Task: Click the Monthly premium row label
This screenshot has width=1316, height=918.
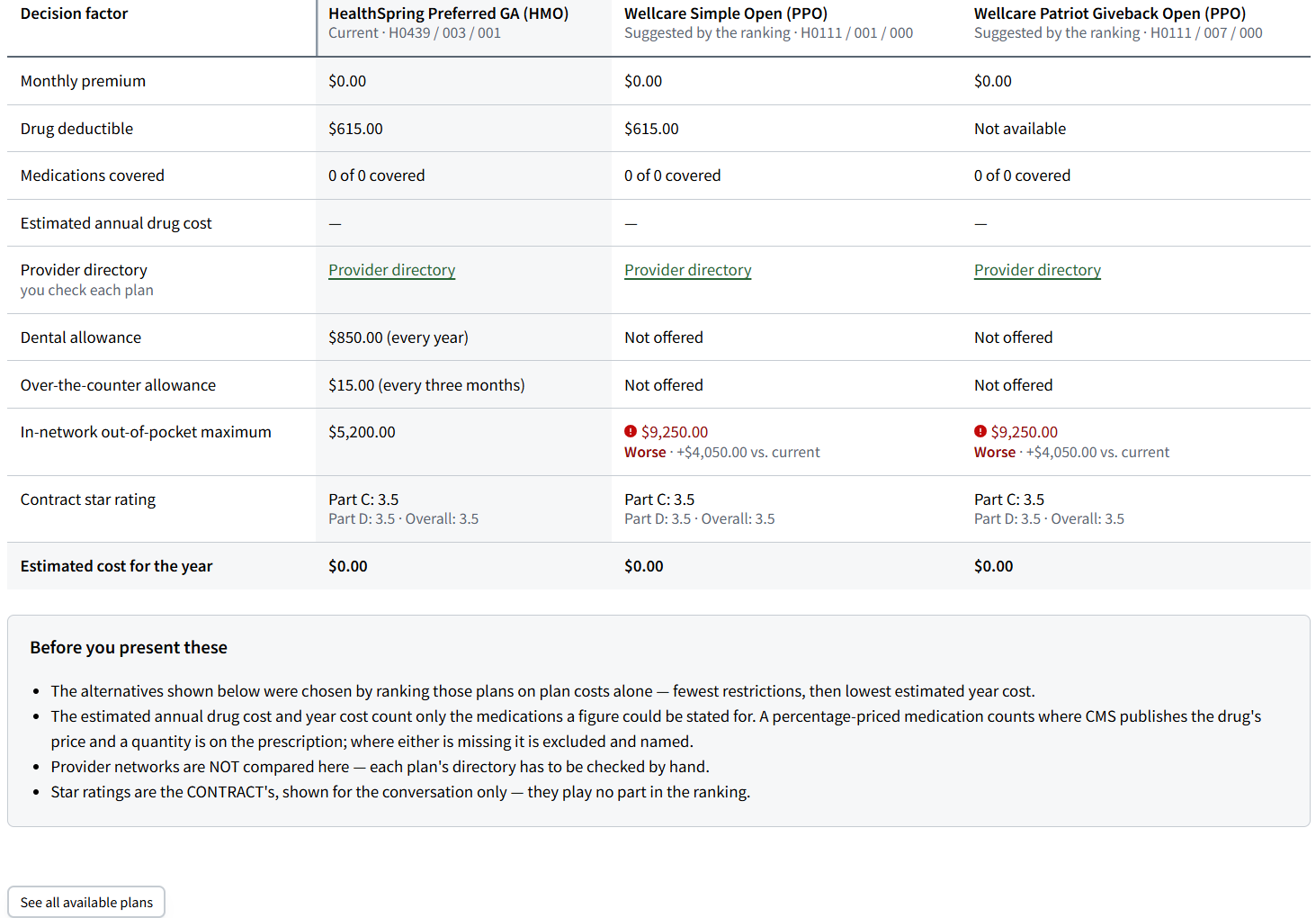Action: tap(83, 81)
